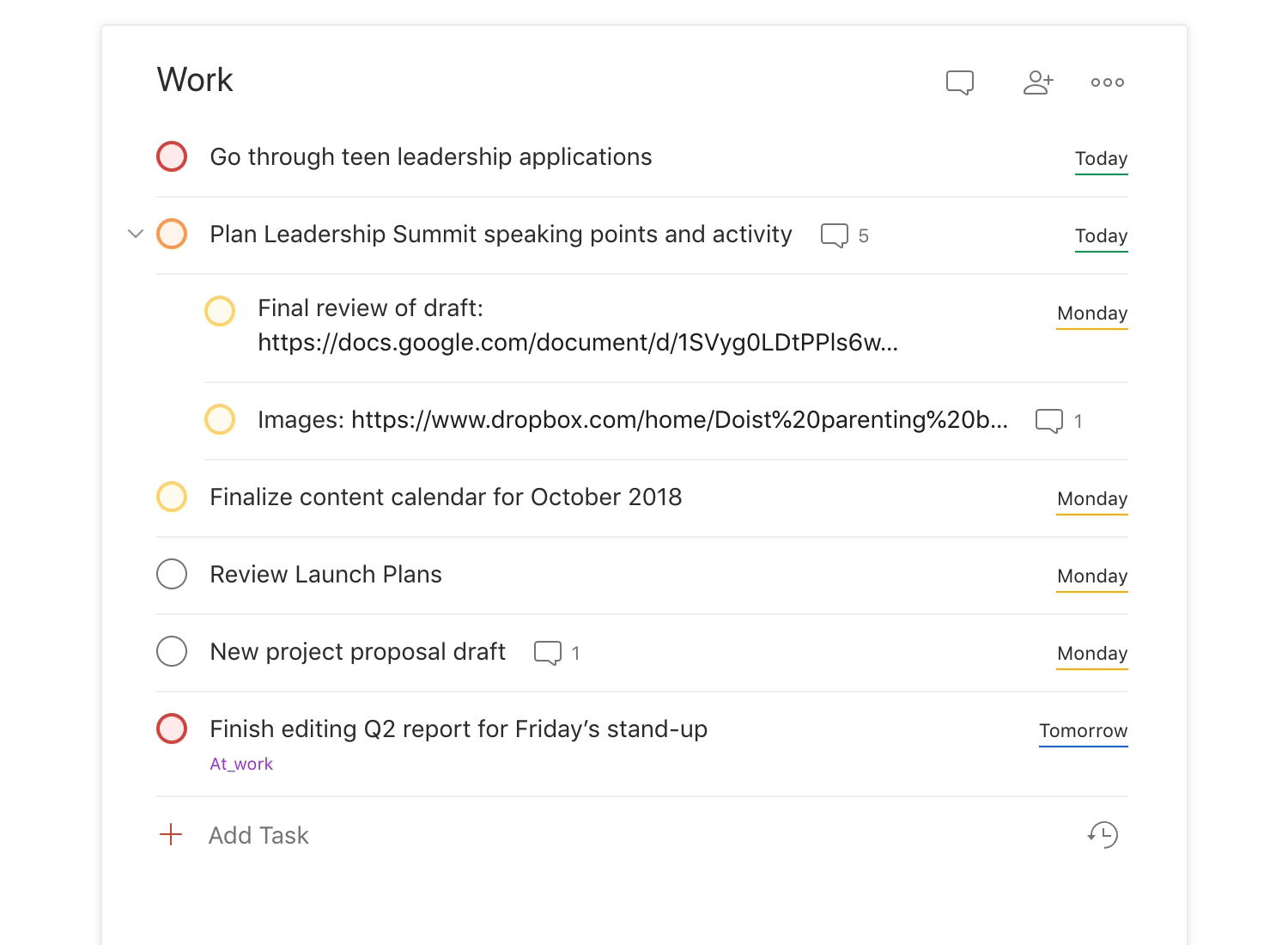Open comments on New project proposal draft
This screenshot has width=1288, height=945.
(x=548, y=653)
